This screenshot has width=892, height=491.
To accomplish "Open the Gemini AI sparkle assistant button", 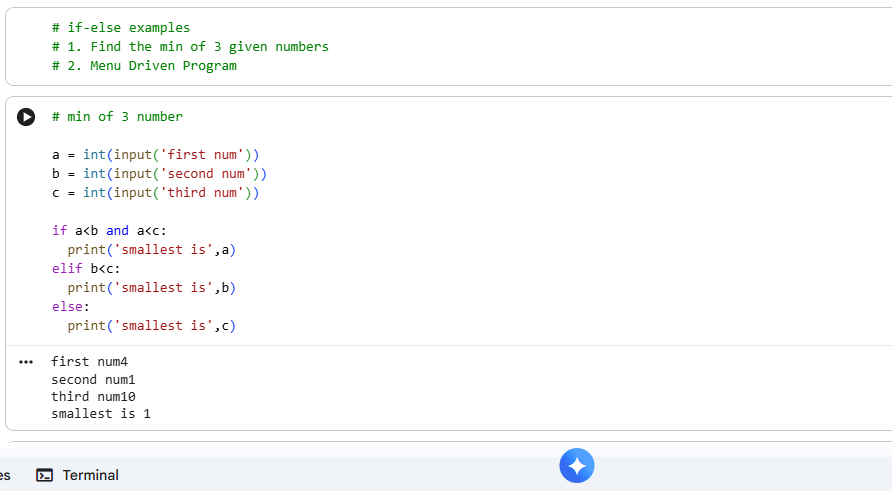I will 577,465.
